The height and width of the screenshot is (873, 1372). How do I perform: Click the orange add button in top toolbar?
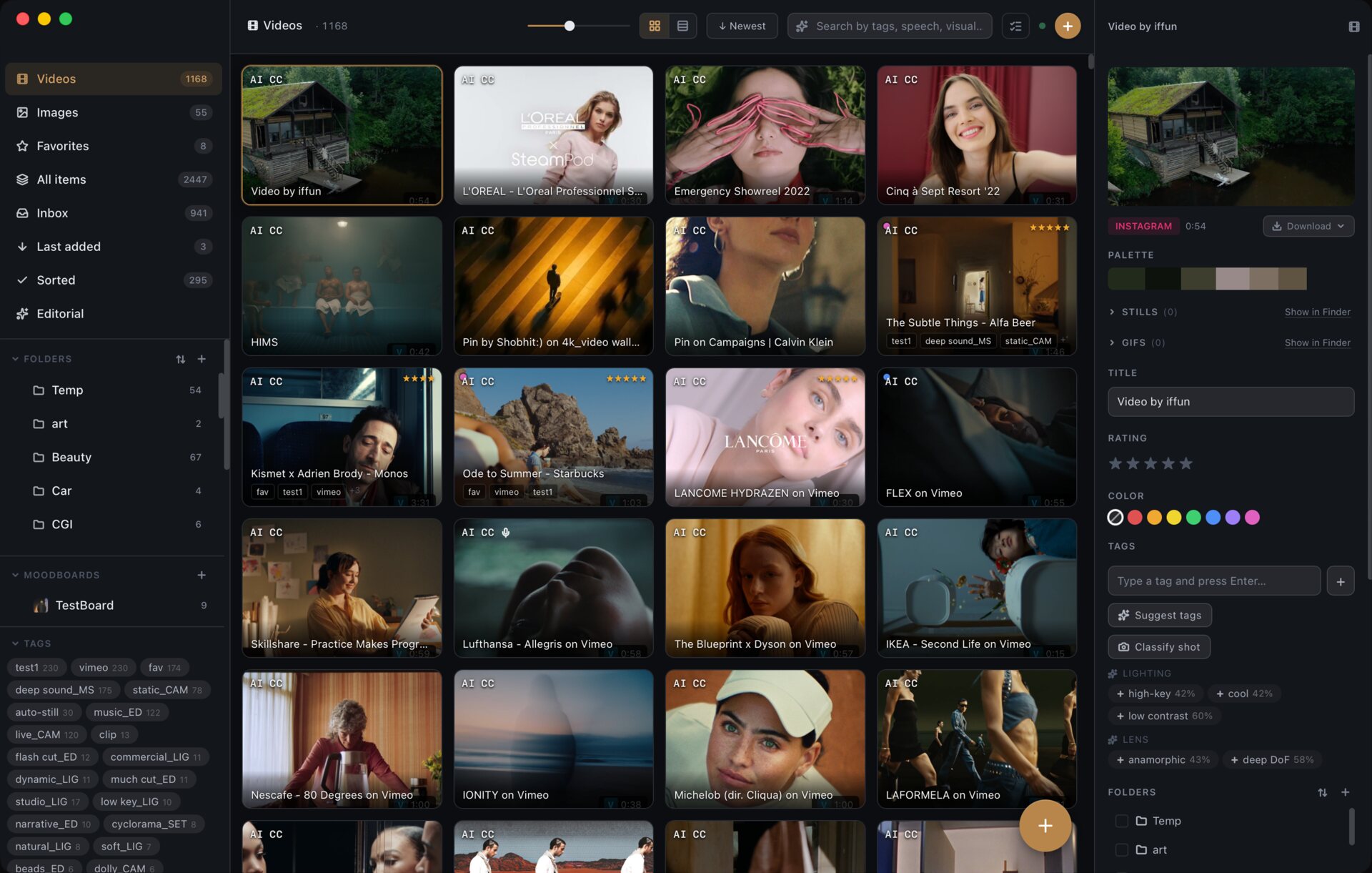1067,26
